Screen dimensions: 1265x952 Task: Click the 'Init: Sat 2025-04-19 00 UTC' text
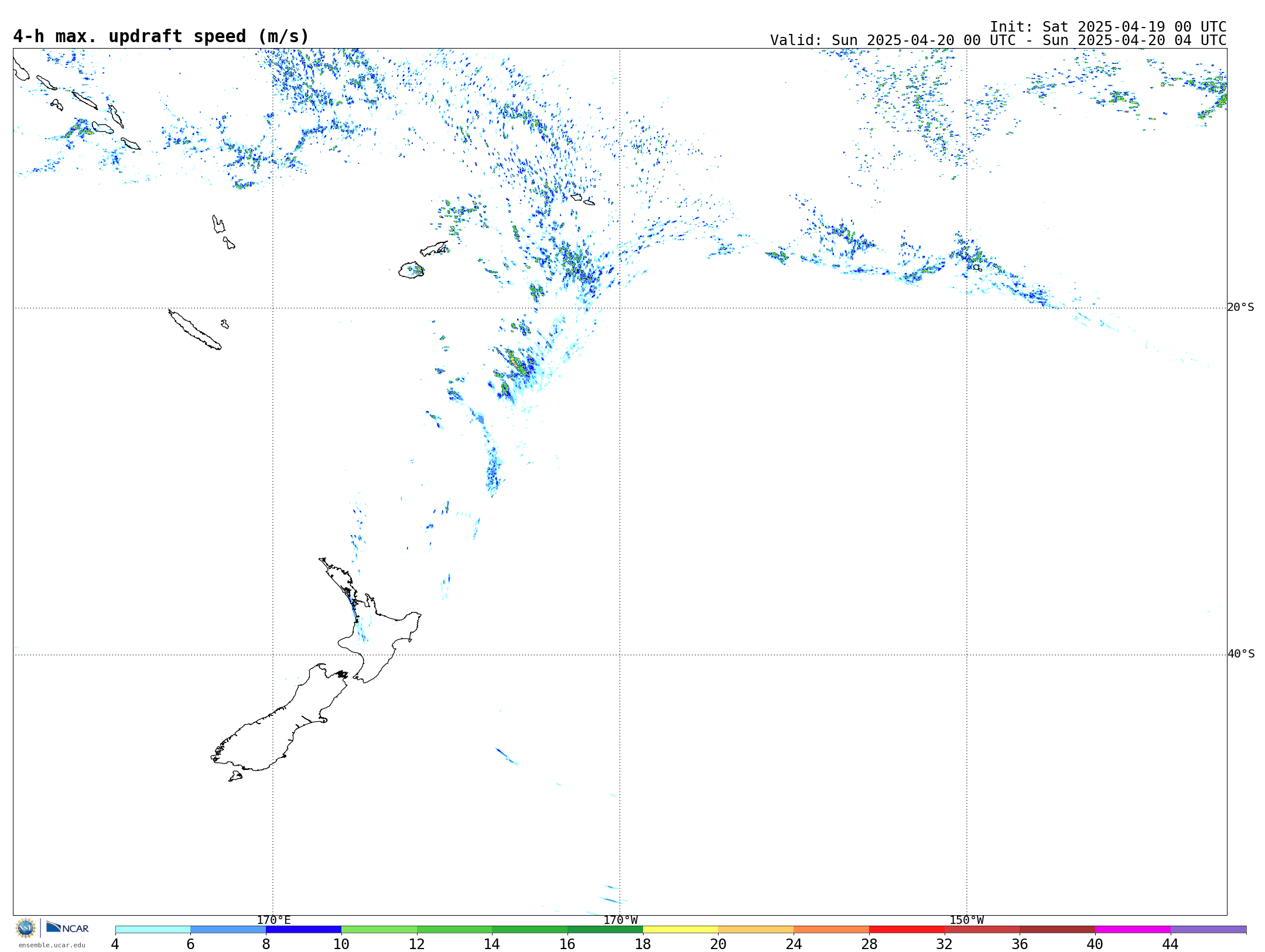[x=1108, y=27]
